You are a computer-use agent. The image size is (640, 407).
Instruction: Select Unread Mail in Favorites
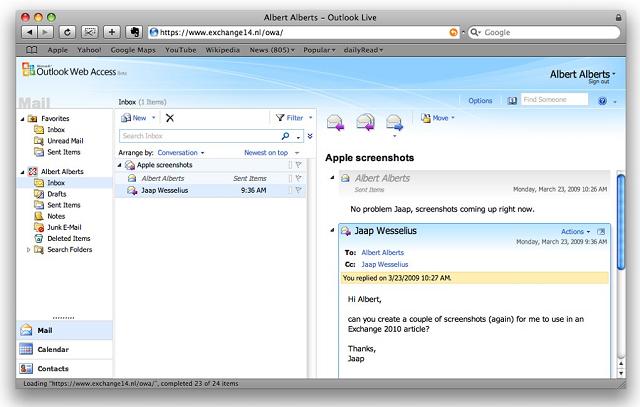[x=65, y=141]
